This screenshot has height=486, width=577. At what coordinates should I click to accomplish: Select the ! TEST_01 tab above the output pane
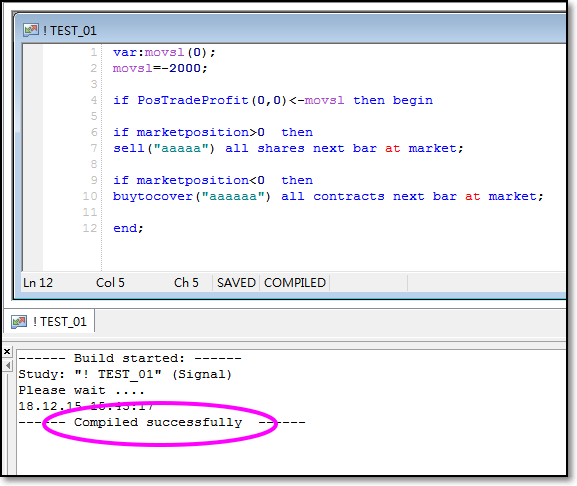pyautogui.click(x=49, y=322)
